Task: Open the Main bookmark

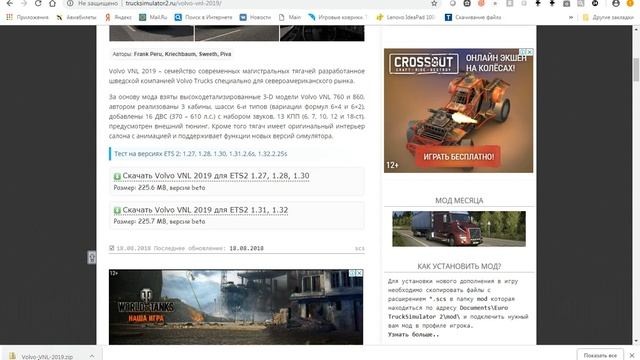Action: (x=290, y=17)
